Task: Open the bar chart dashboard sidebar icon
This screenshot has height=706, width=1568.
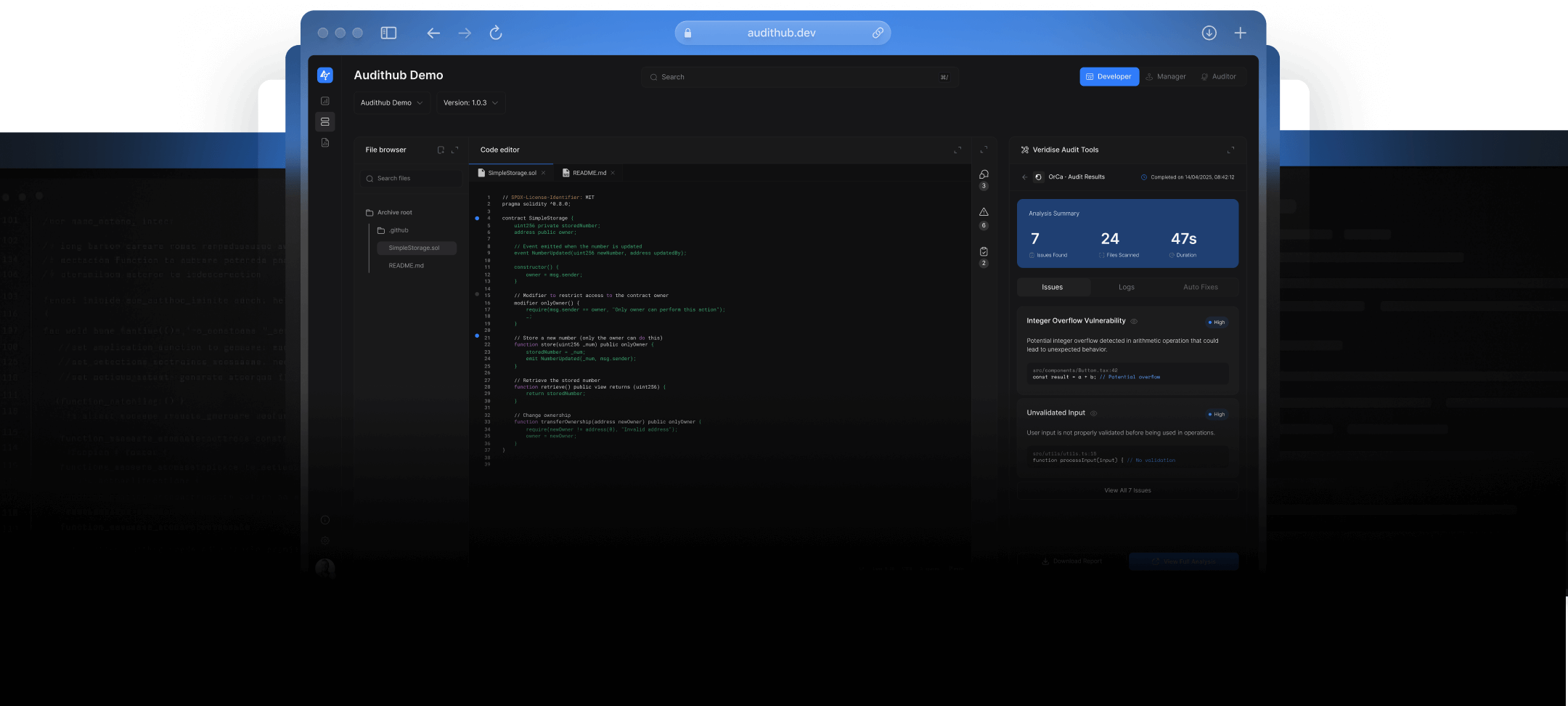Action: [325, 101]
